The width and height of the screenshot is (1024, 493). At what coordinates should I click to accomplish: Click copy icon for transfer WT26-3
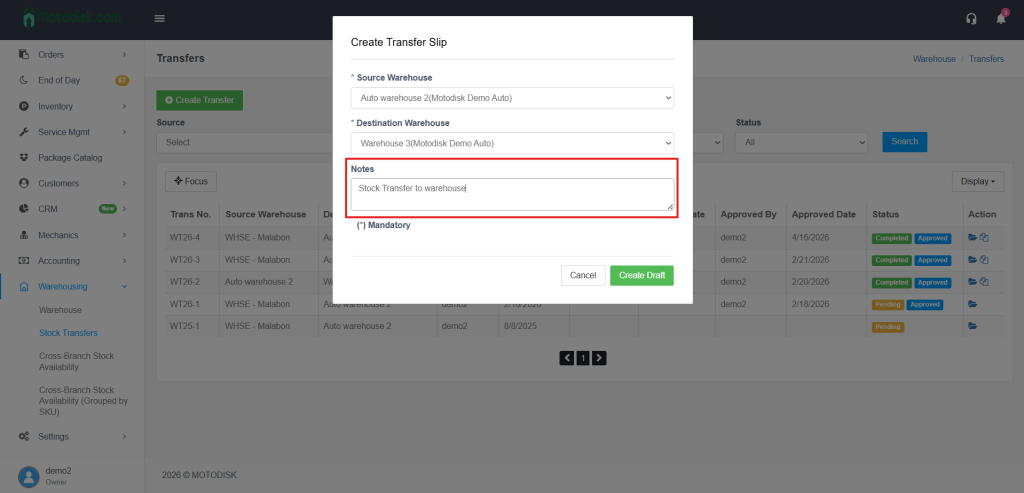click(x=984, y=260)
